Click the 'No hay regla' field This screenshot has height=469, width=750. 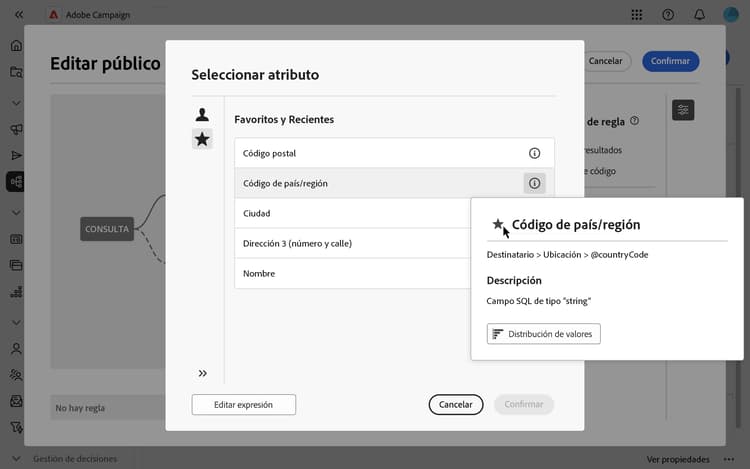click(108, 408)
